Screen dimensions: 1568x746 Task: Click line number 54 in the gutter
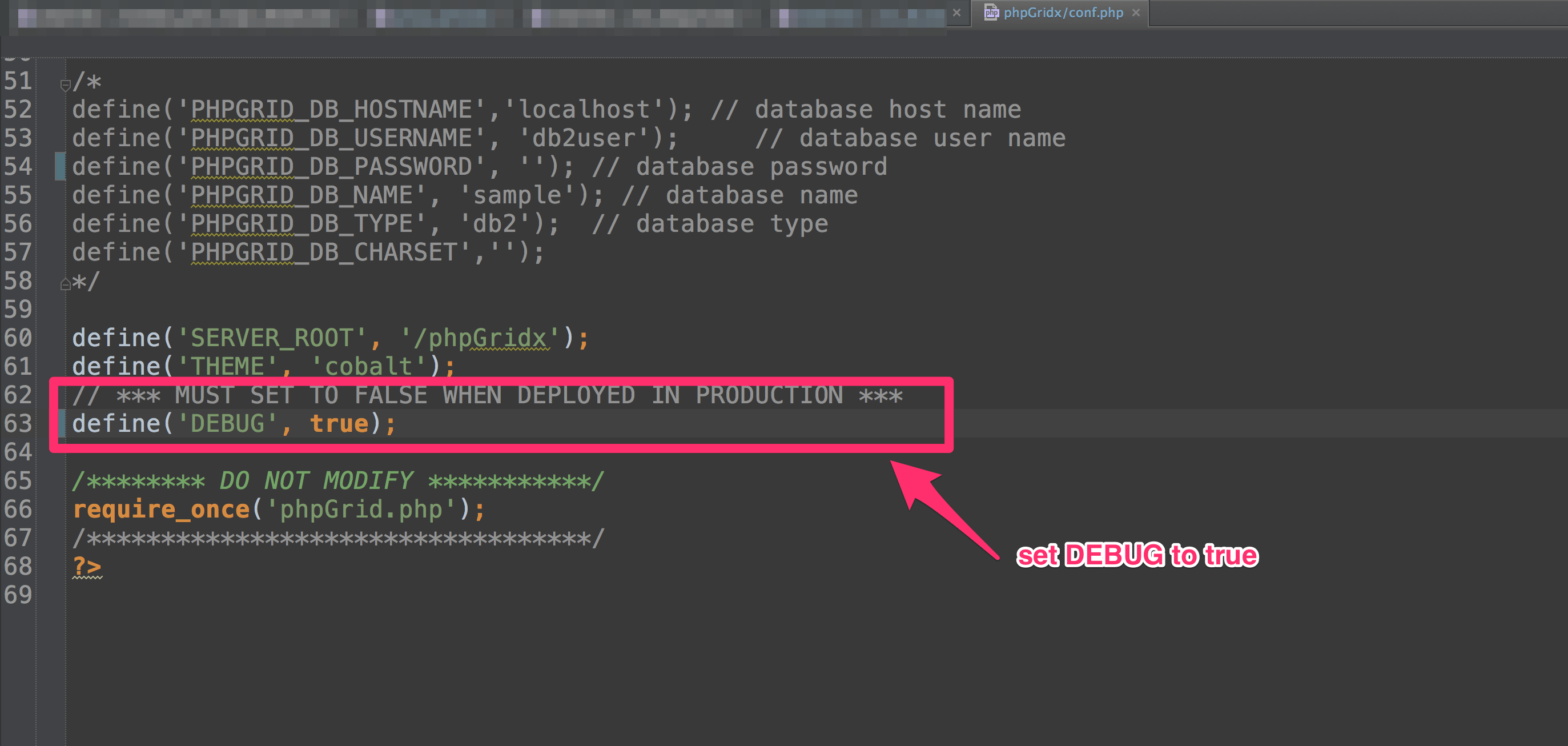tap(18, 167)
